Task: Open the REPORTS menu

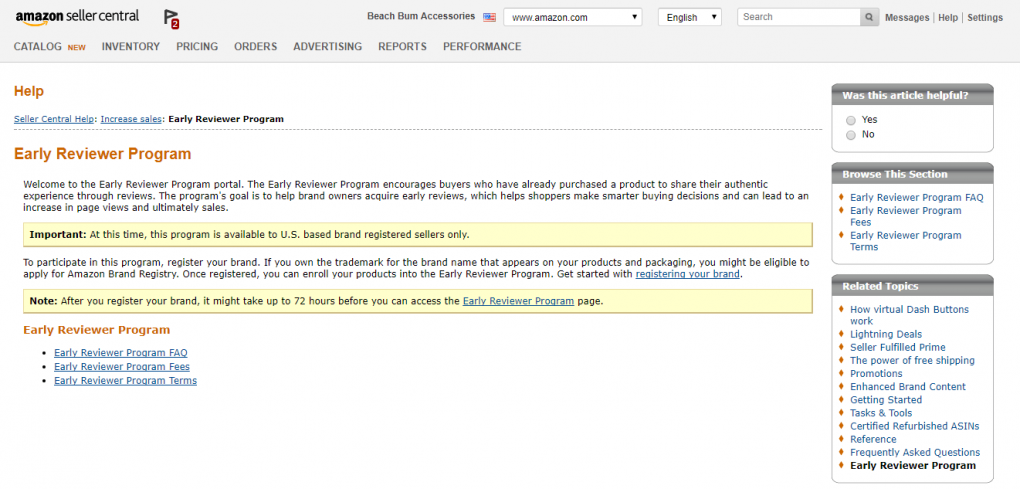Action: point(403,47)
